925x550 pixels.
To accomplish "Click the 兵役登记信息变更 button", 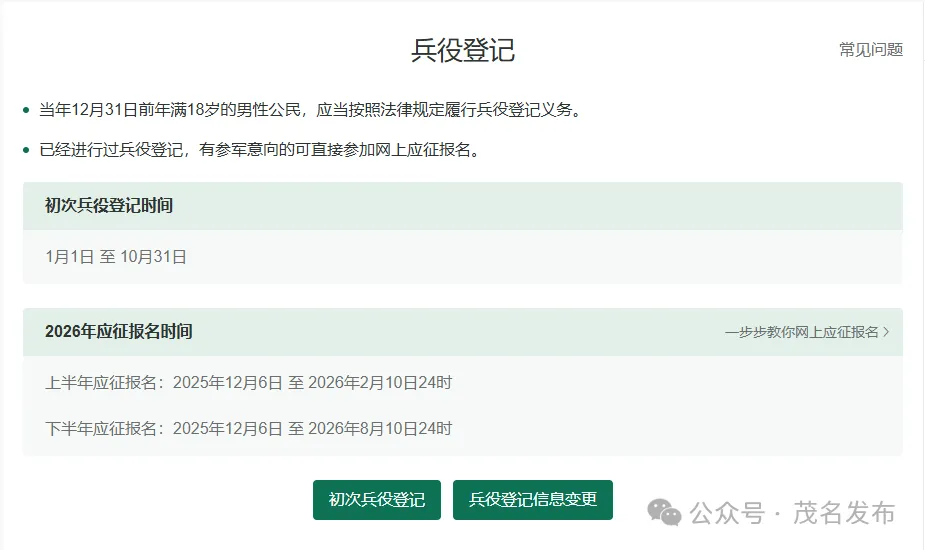I will 533,500.
